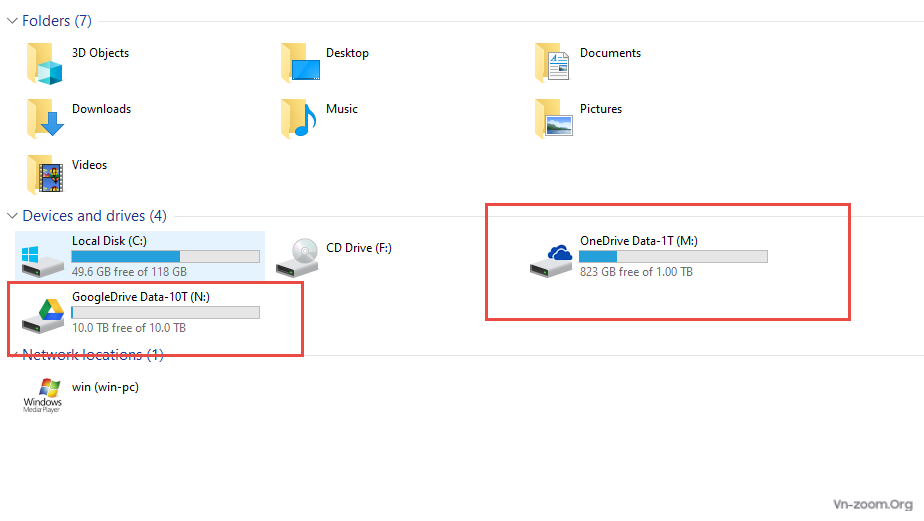Viewport: 924px width, 521px height.
Task: Open the Desktop folder icon
Action: pyautogui.click(x=300, y=63)
